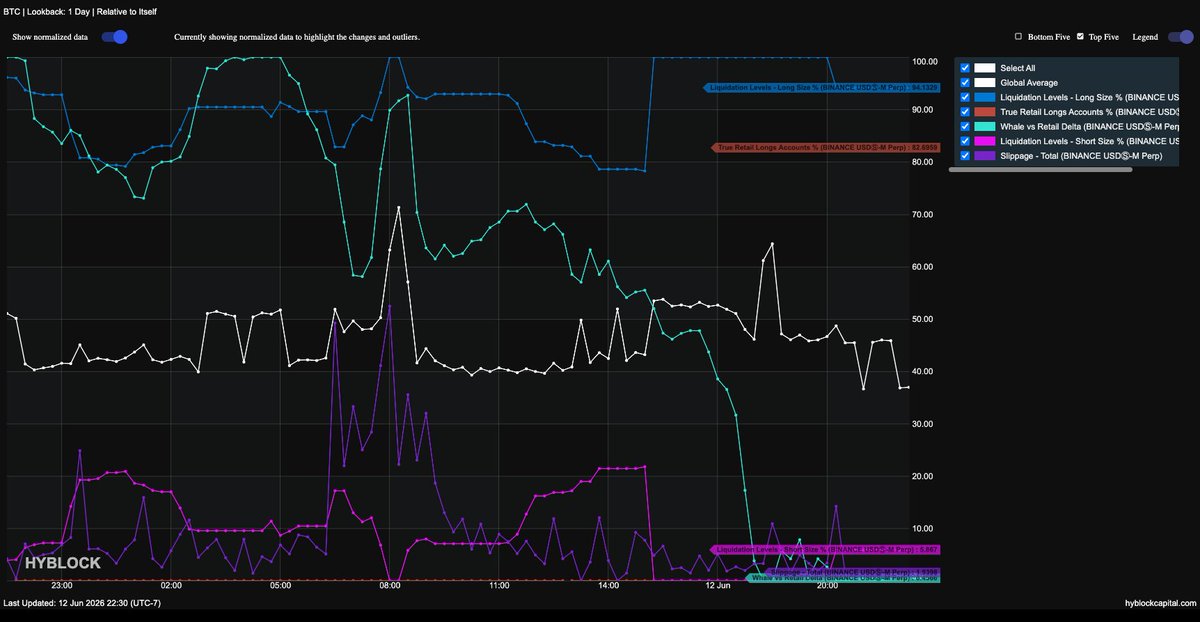Image resolution: width=1200 pixels, height=622 pixels.
Task: Click the magenta Short Size color swatch
Action: pos(985,141)
